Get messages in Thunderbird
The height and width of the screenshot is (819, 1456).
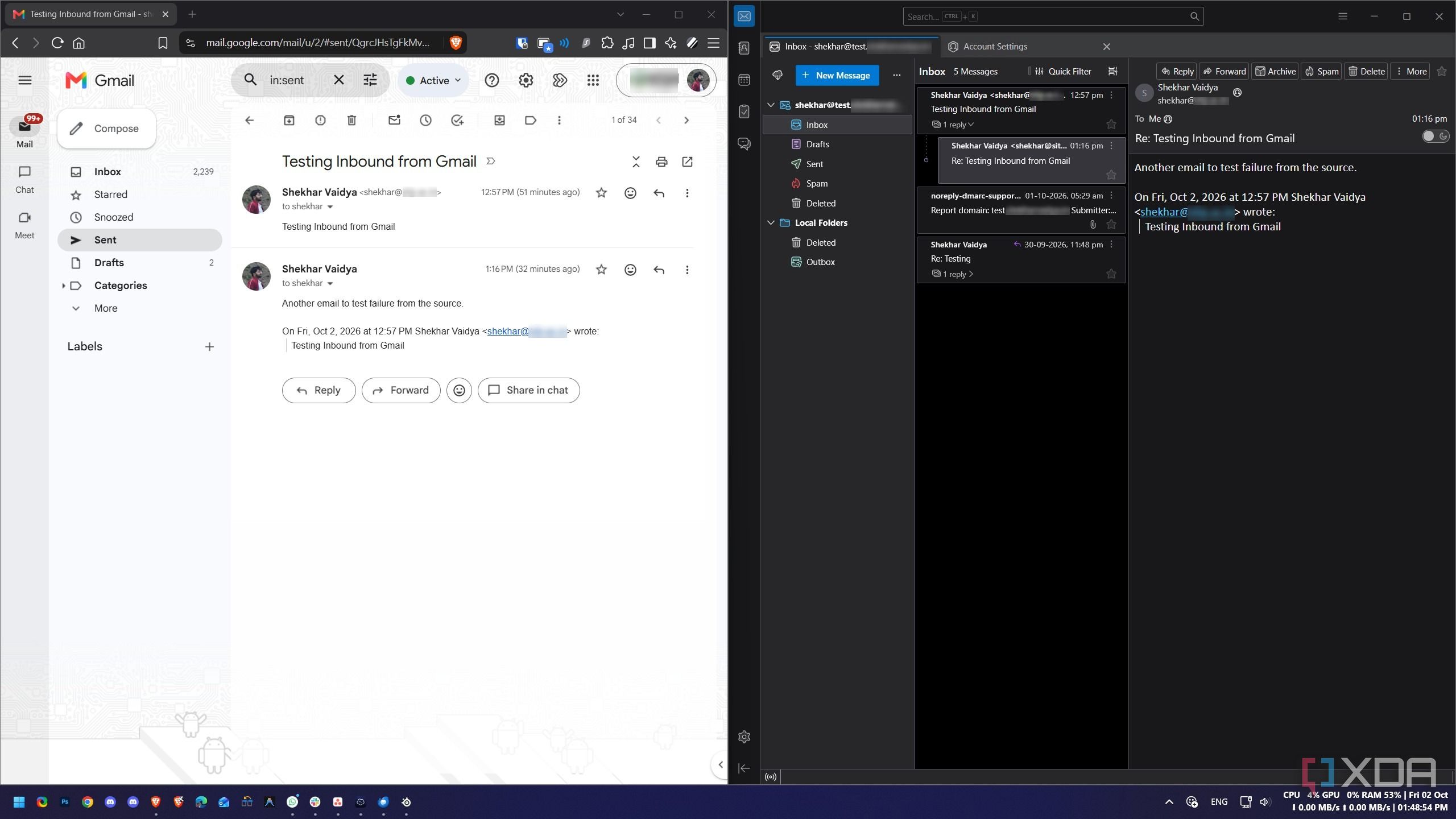click(x=777, y=75)
